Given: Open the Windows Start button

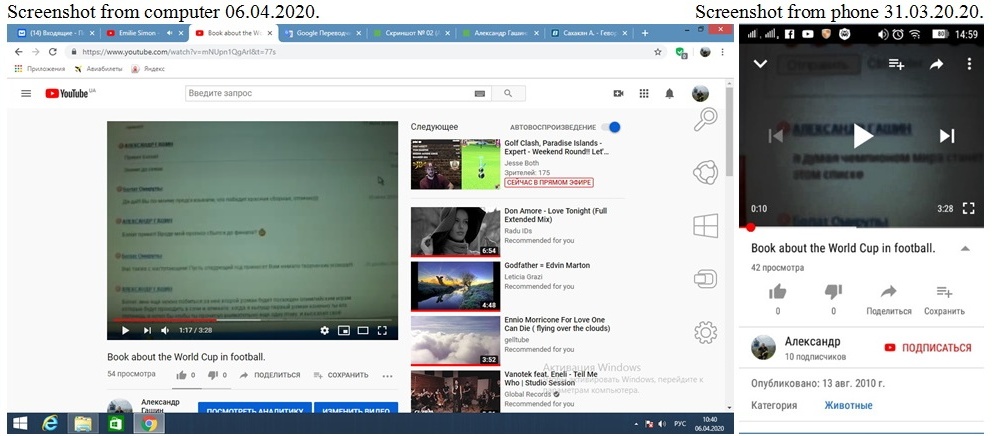Looking at the screenshot, I should click(20, 423).
